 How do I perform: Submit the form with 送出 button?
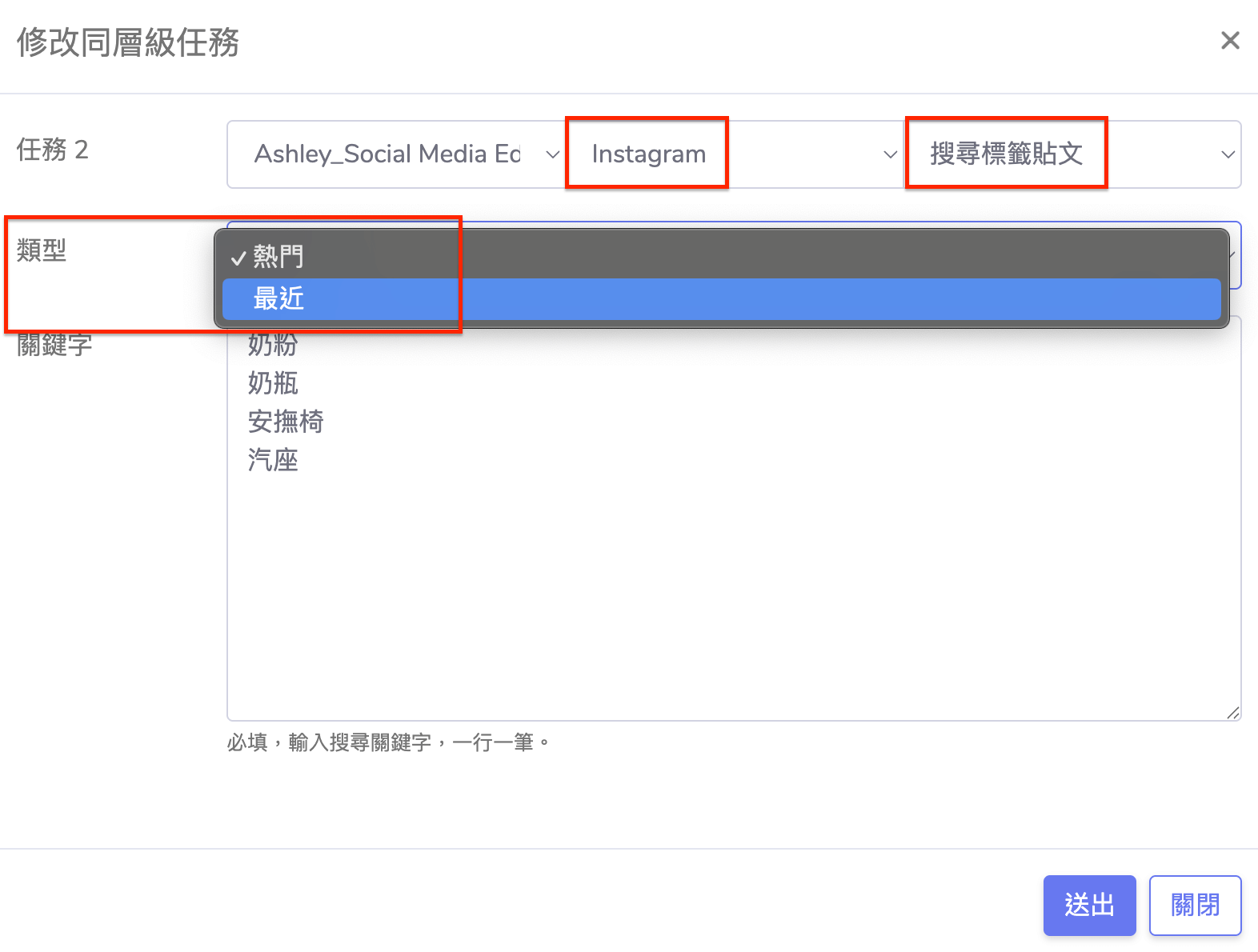click(1088, 905)
